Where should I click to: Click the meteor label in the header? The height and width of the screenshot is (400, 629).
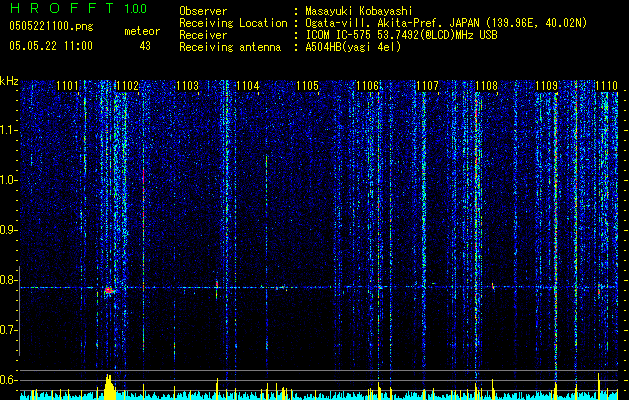(x=142, y=31)
